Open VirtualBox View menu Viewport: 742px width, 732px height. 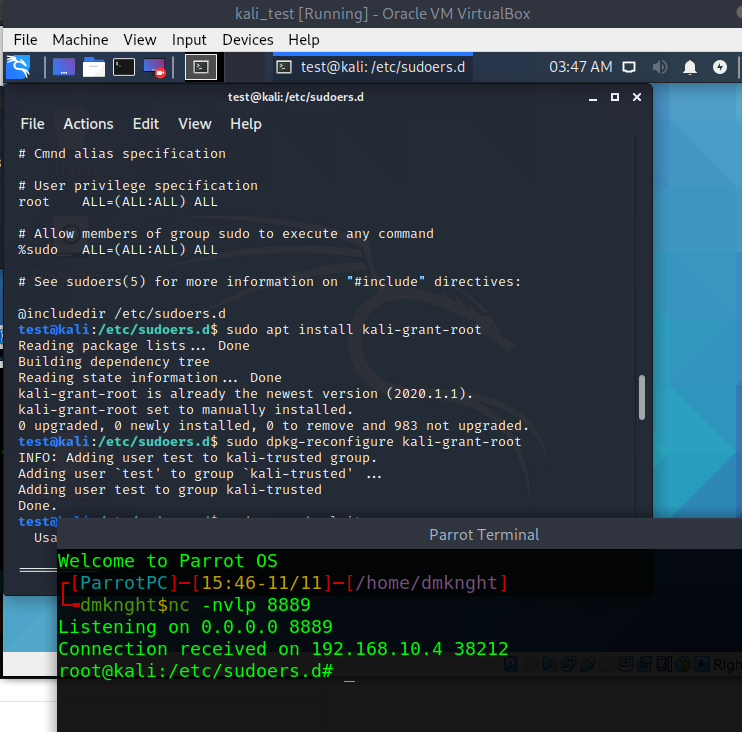point(140,40)
